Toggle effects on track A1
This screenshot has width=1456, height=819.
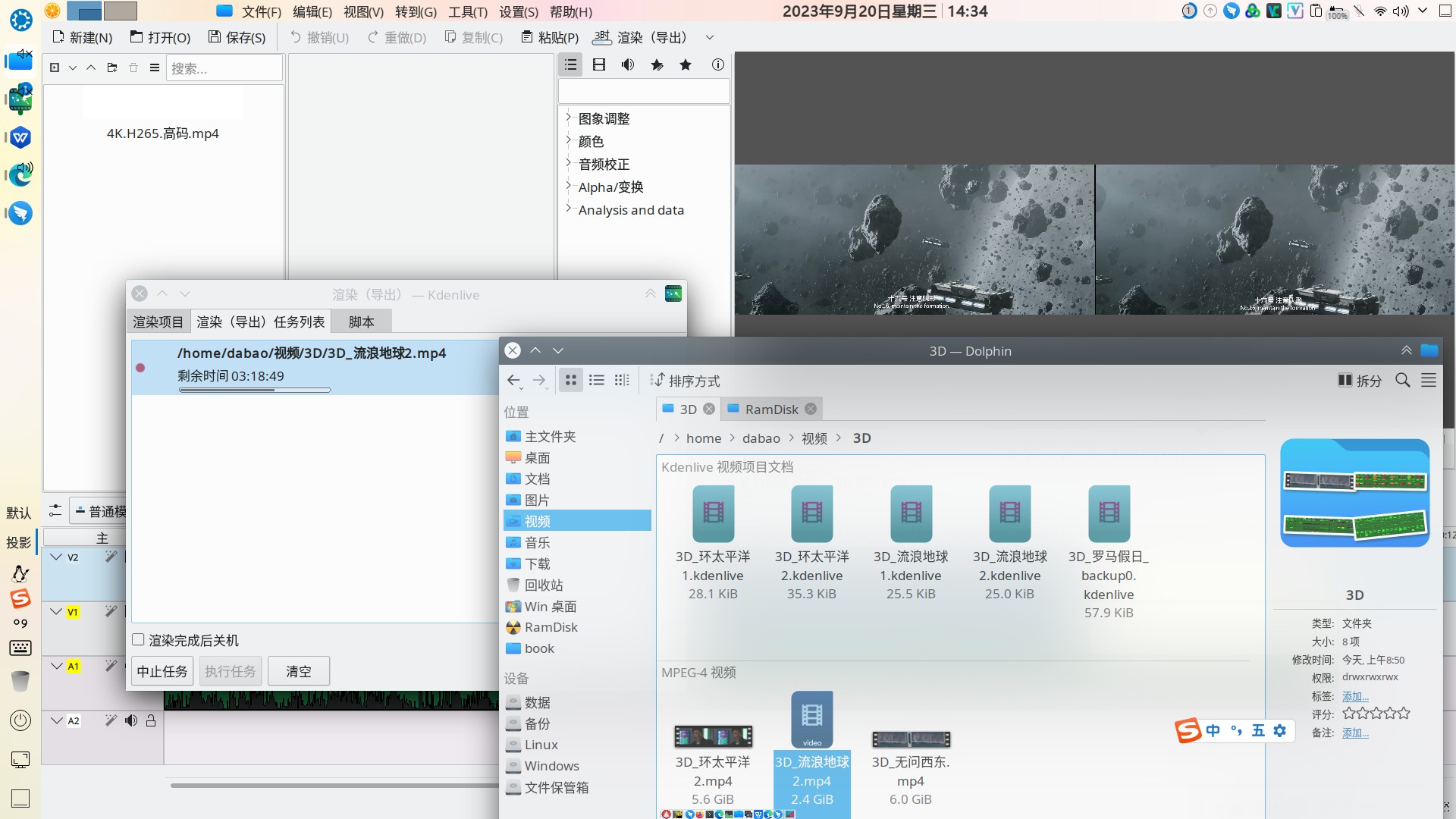(x=111, y=666)
